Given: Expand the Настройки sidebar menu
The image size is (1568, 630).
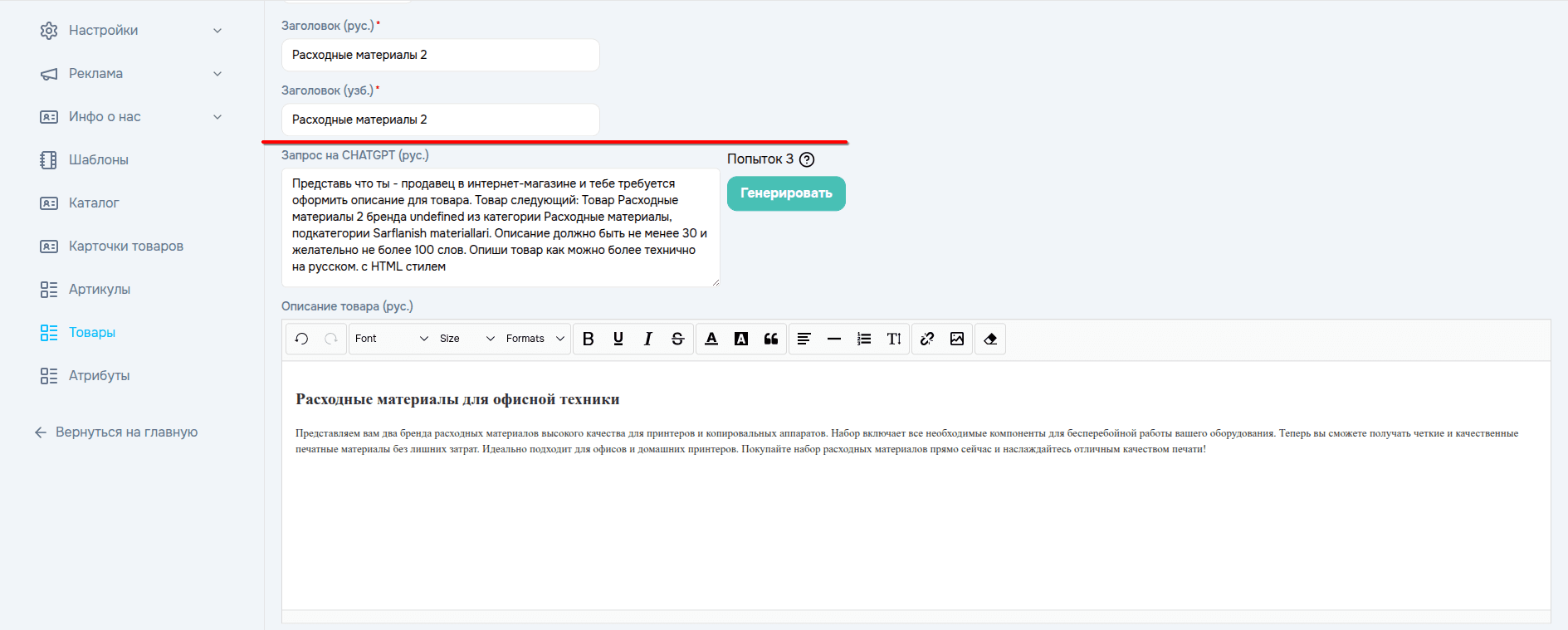Looking at the screenshot, I should [x=131, y=31].
